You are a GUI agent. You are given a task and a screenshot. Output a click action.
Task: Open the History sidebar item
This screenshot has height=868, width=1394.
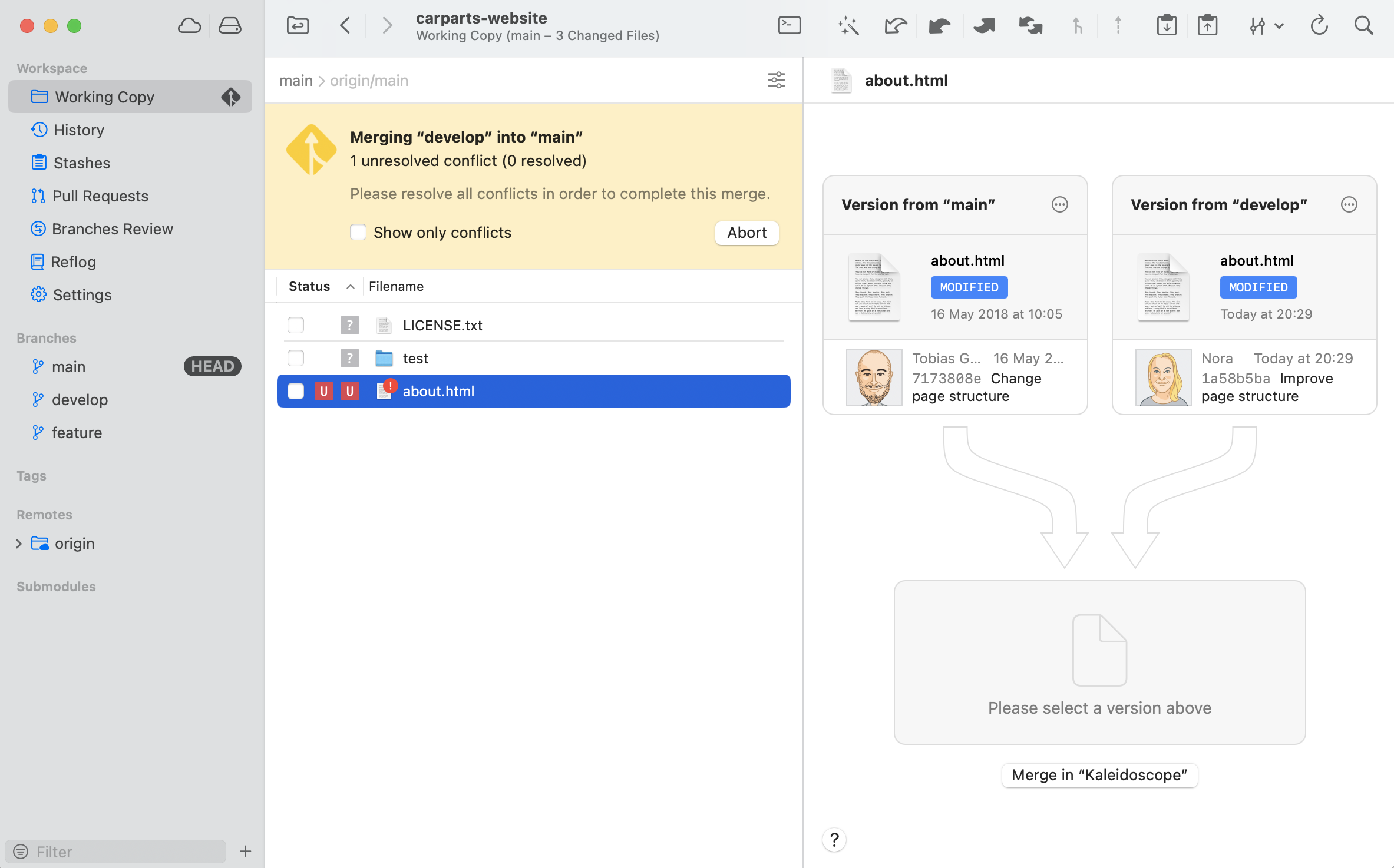pyautogui.click(x=78, y=130)
